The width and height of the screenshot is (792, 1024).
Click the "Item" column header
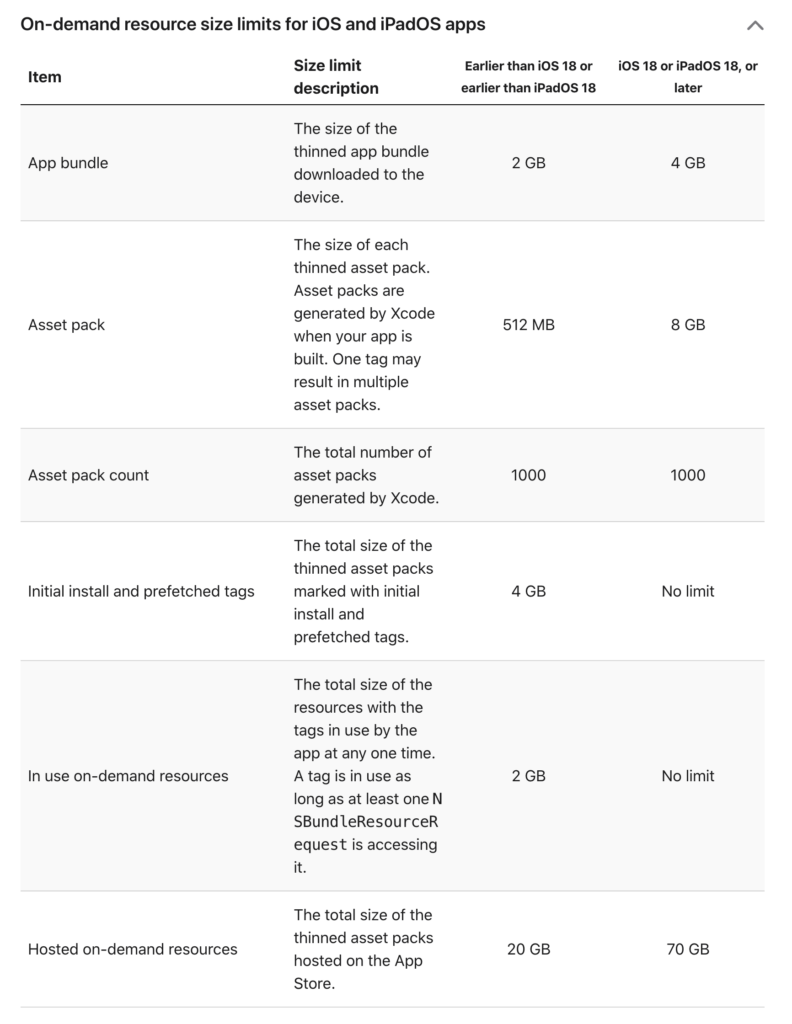tap(45, 77)
